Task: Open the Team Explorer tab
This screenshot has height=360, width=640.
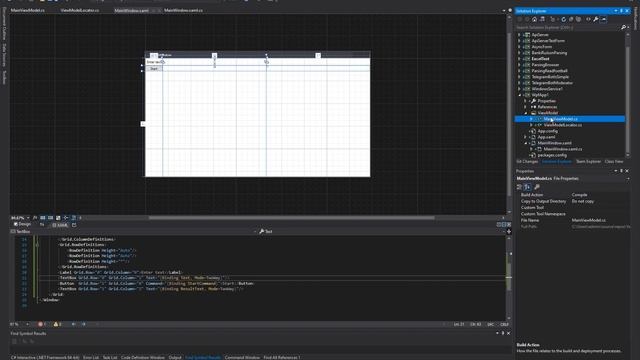Action: pos(588,162)
